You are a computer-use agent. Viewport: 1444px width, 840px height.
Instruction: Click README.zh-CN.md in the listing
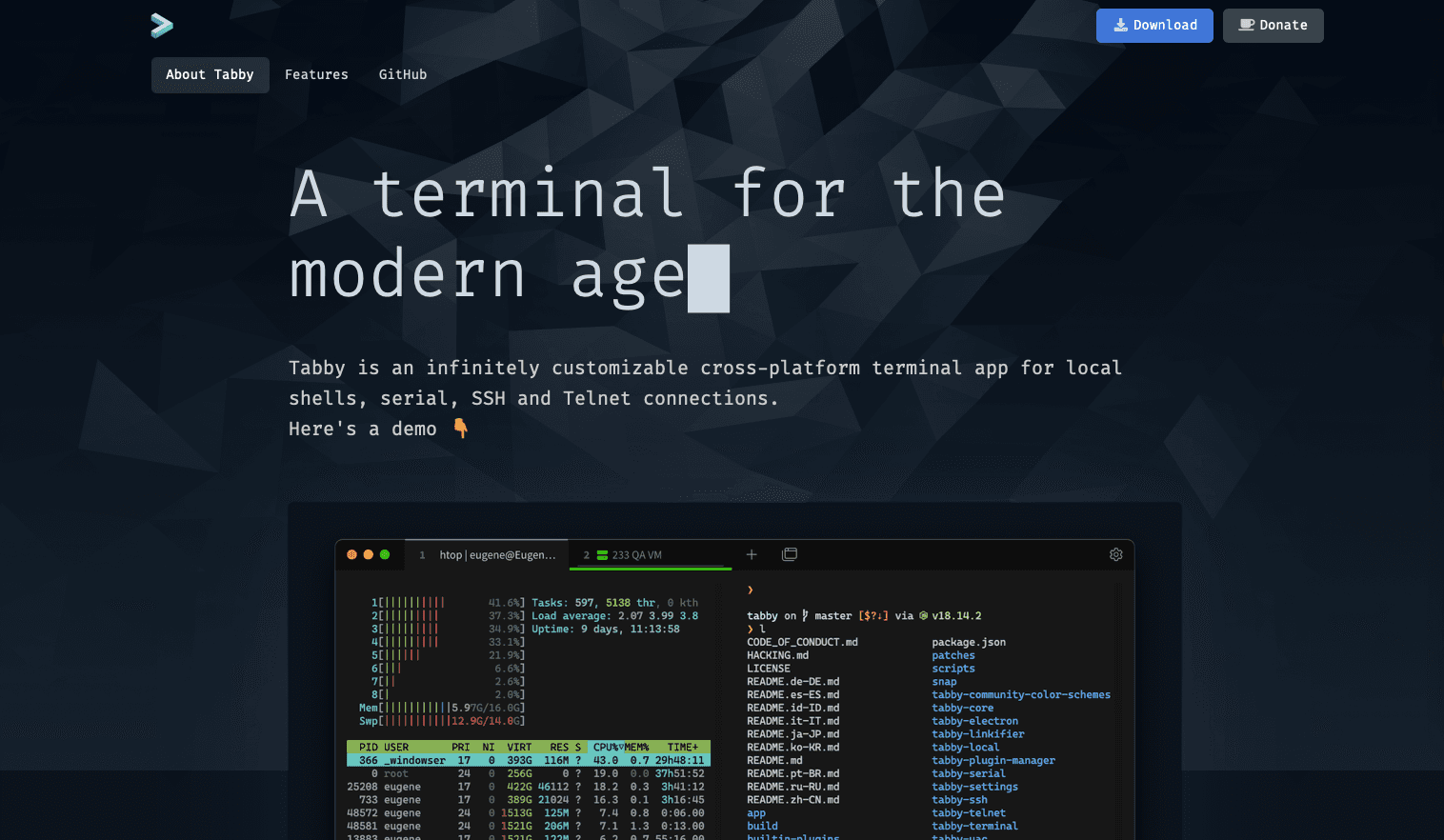click(793, 800)
